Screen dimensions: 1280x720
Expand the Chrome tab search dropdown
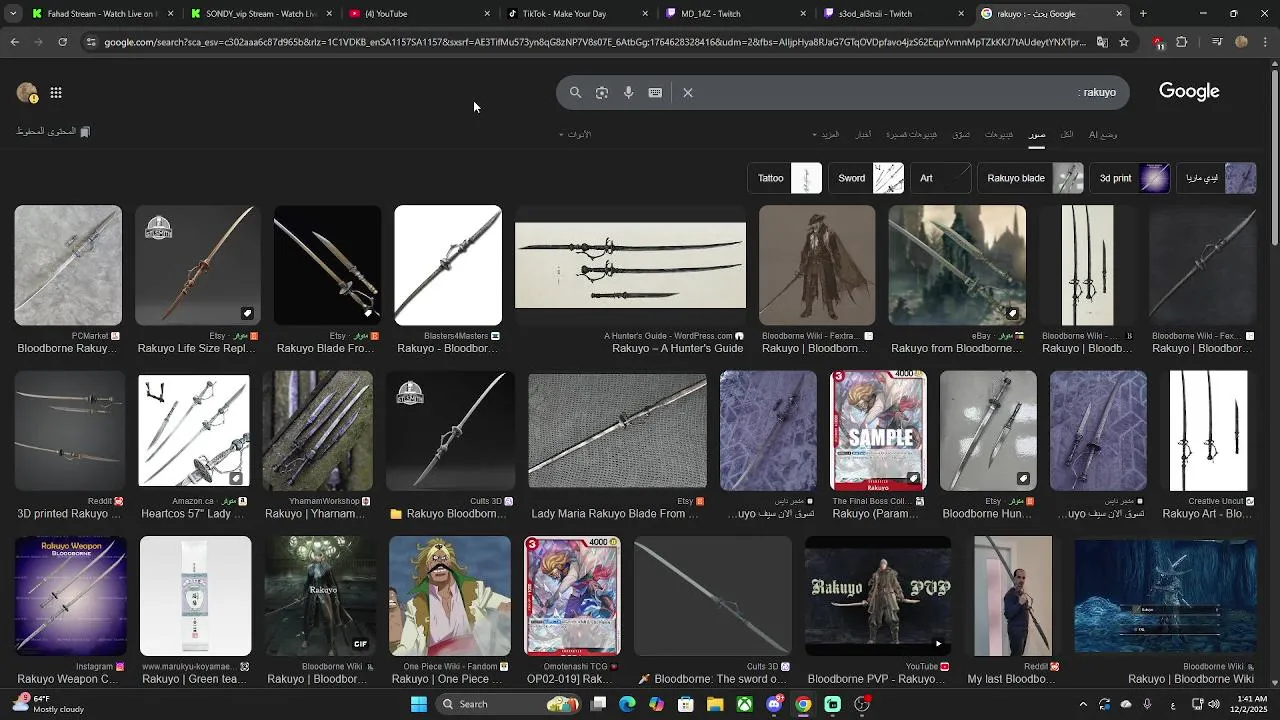(x=12, y=14)
